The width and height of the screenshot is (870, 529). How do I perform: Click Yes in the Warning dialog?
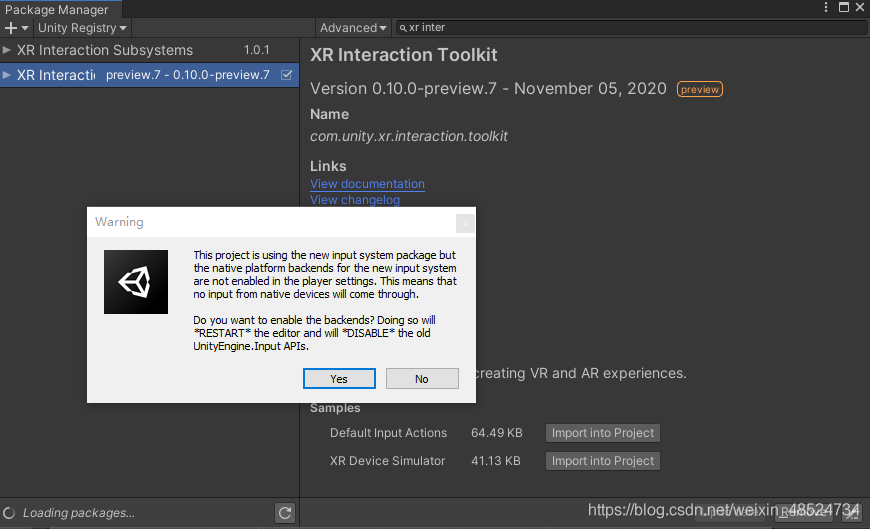pos(339,379)
